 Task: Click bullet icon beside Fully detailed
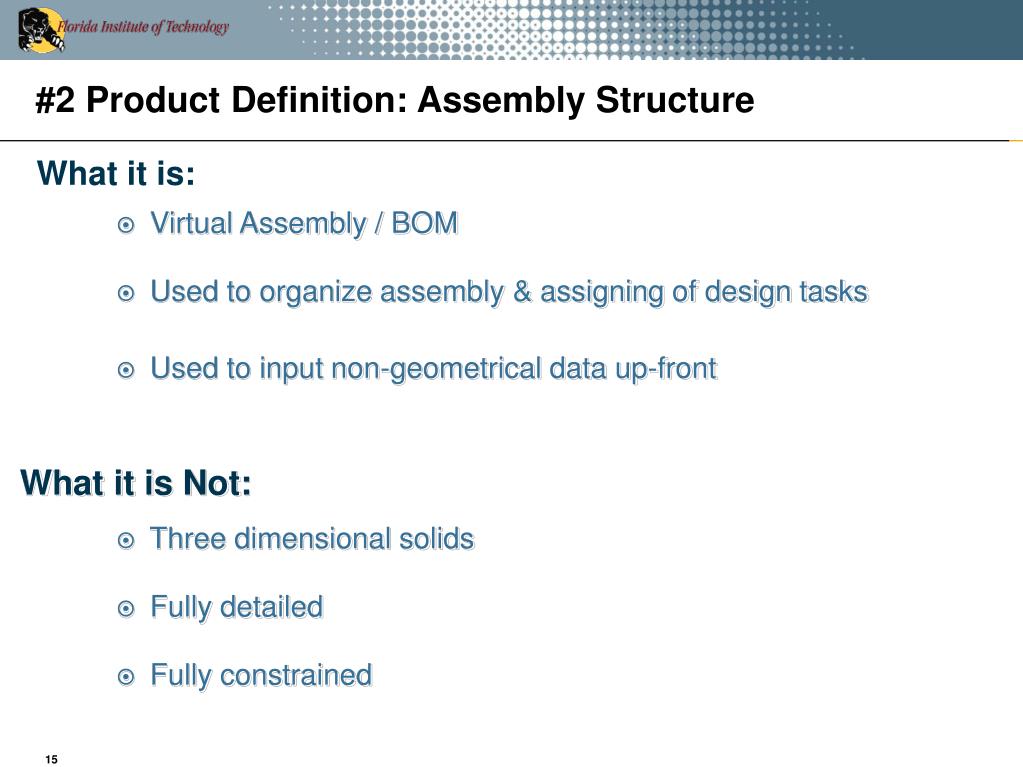point(126,609)
